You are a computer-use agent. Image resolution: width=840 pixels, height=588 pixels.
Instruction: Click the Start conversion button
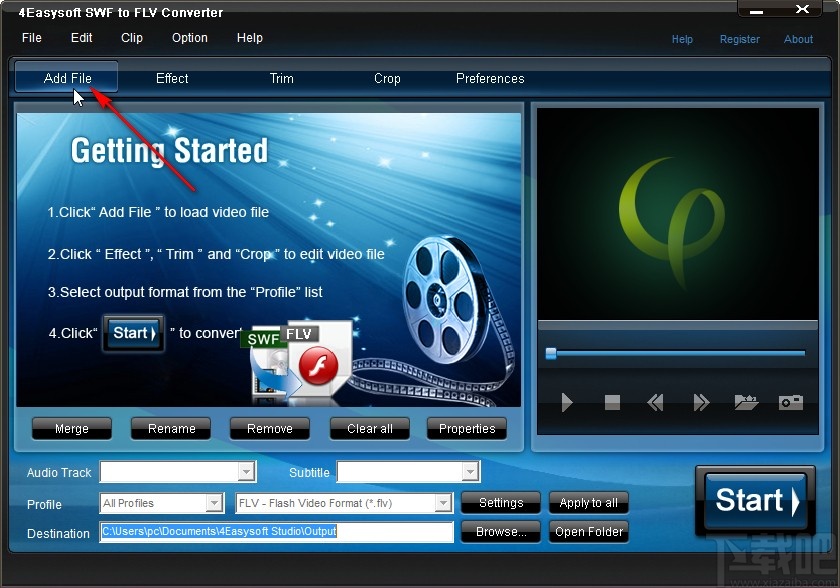[x=755, y=501]
